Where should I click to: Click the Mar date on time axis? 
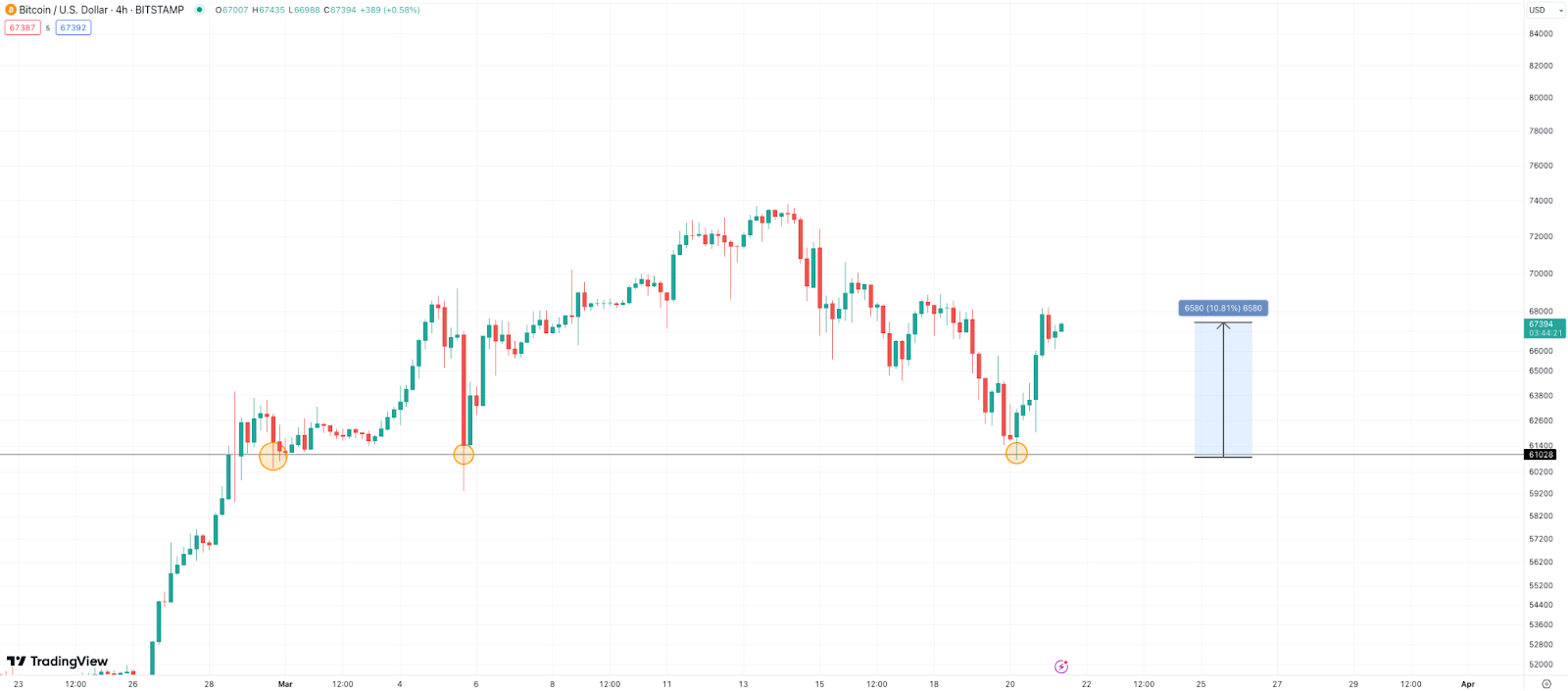pos(285,684)
